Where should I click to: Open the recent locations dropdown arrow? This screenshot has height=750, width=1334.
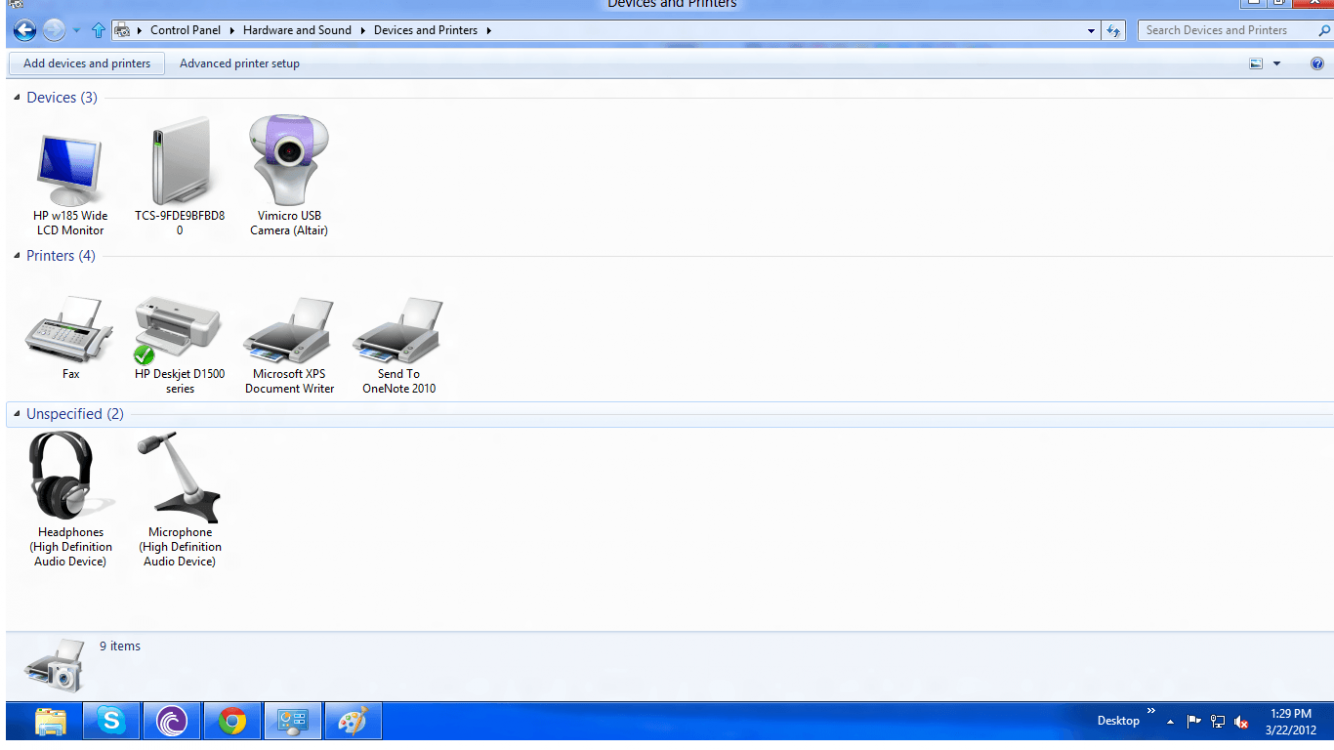point(77,31)
